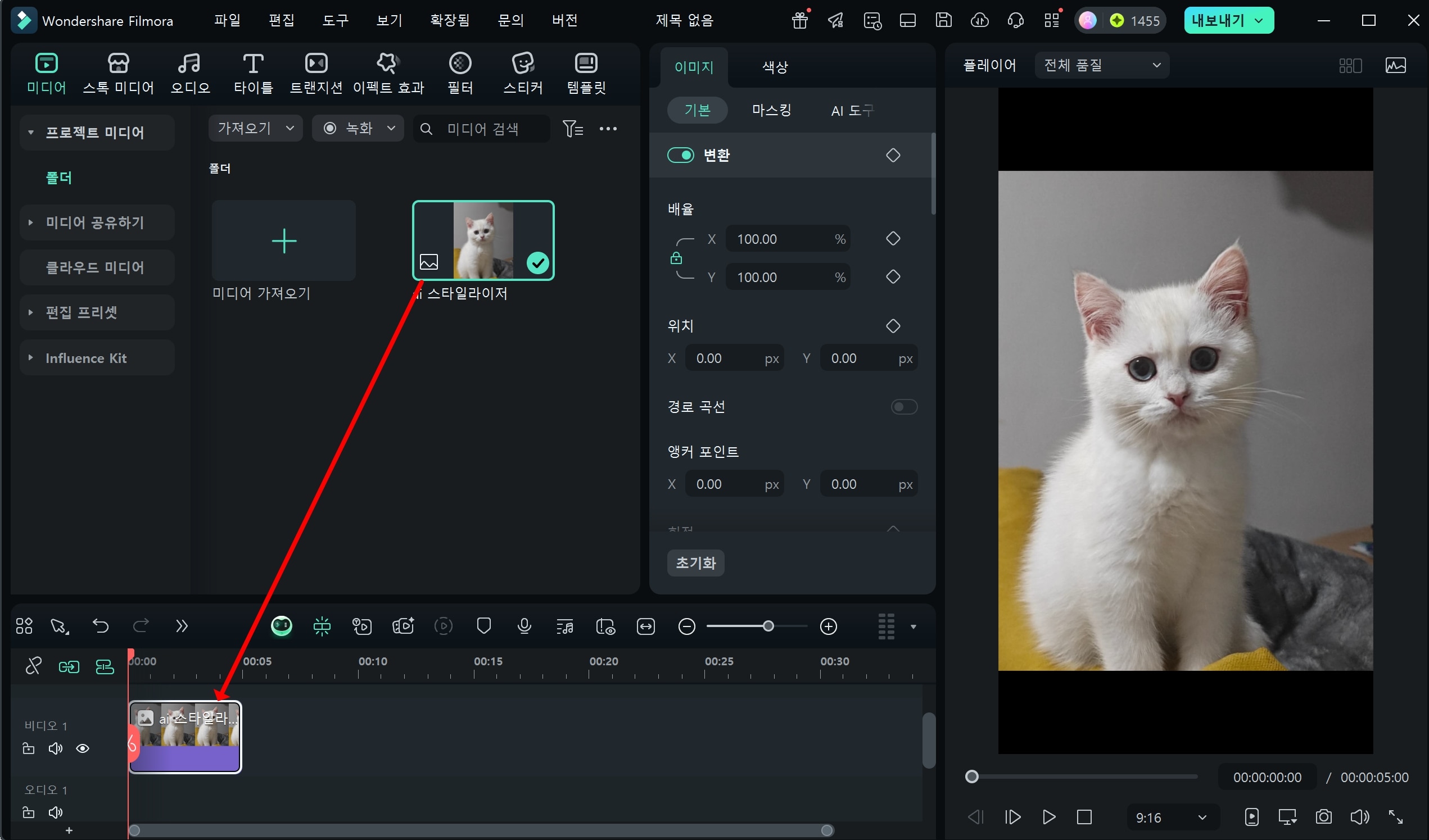
Task: Take a snapshot with the camera icon
Action: point(1323,817)
